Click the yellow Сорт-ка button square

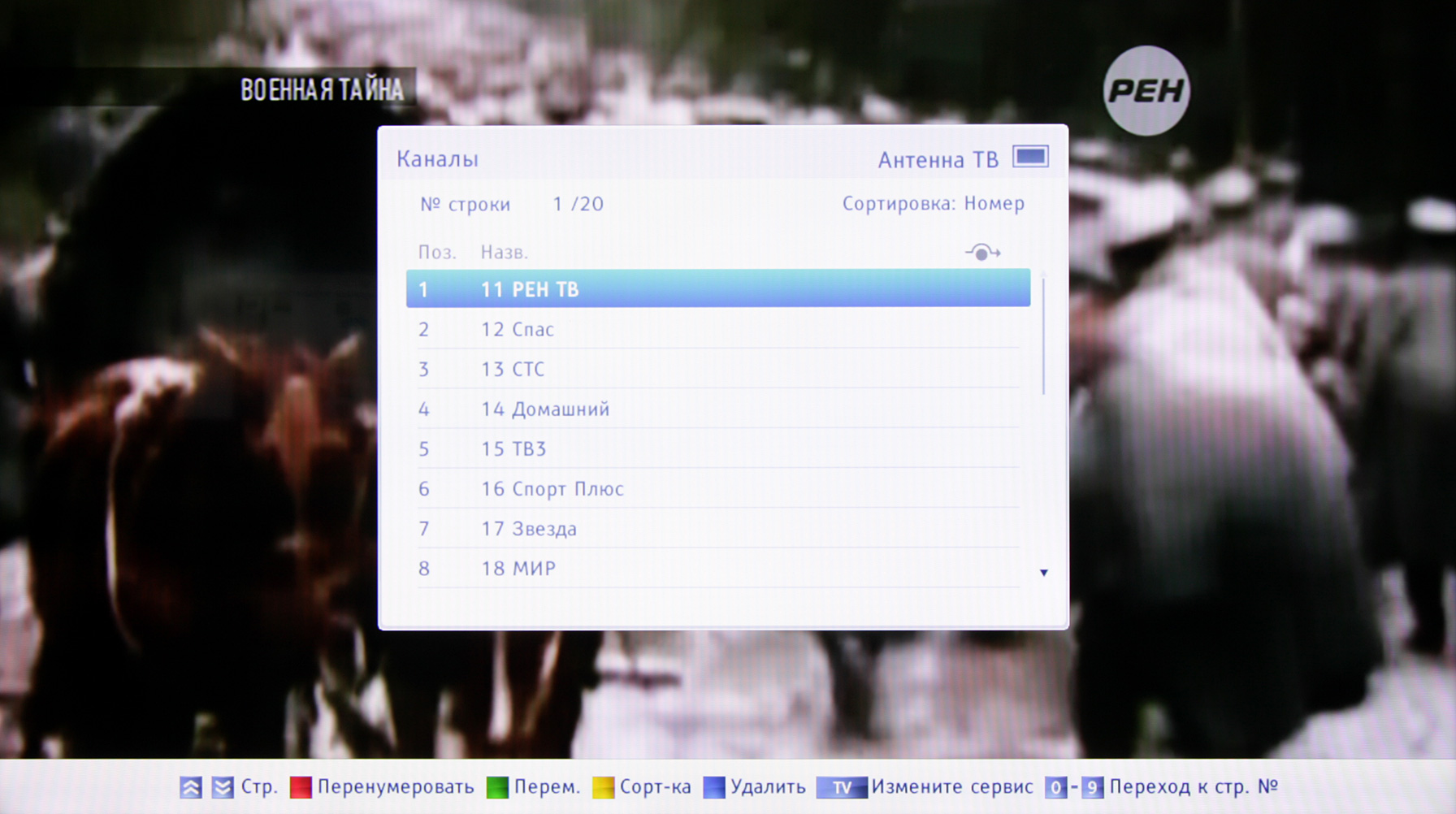tap(603, 787)
